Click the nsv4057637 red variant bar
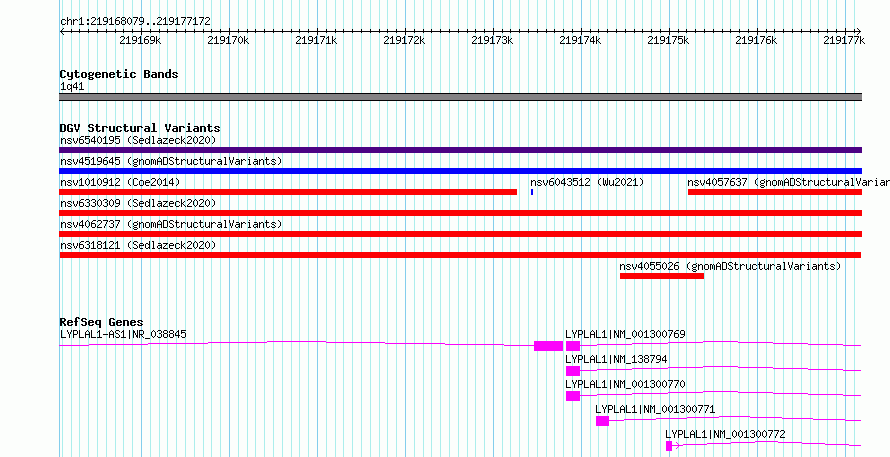 click(x=775, y=192)
